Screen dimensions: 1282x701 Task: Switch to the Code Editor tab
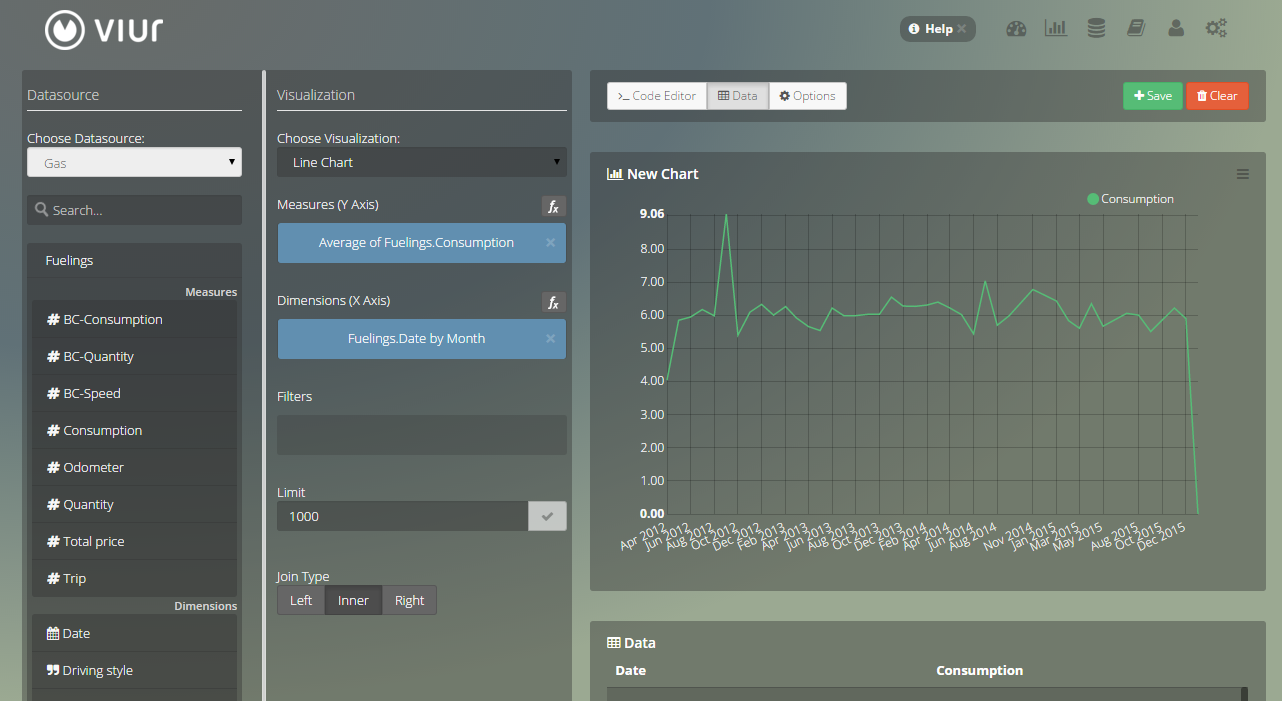point(656,96)
